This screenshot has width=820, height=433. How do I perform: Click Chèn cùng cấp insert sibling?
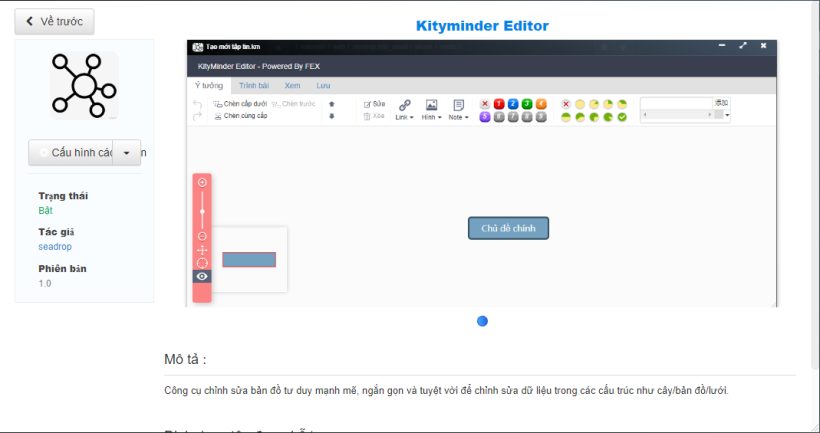(x=241, y=116)
